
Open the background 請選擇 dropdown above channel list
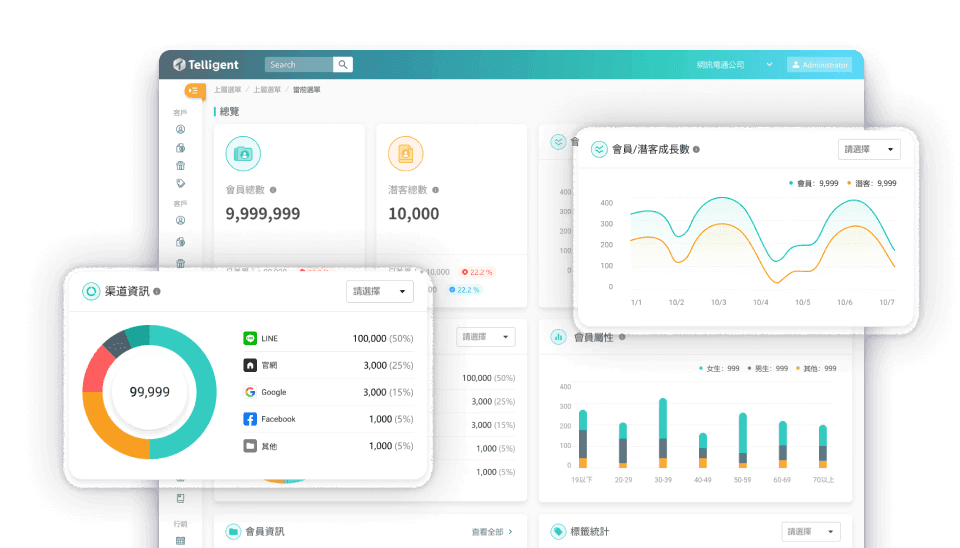point(486,337)
